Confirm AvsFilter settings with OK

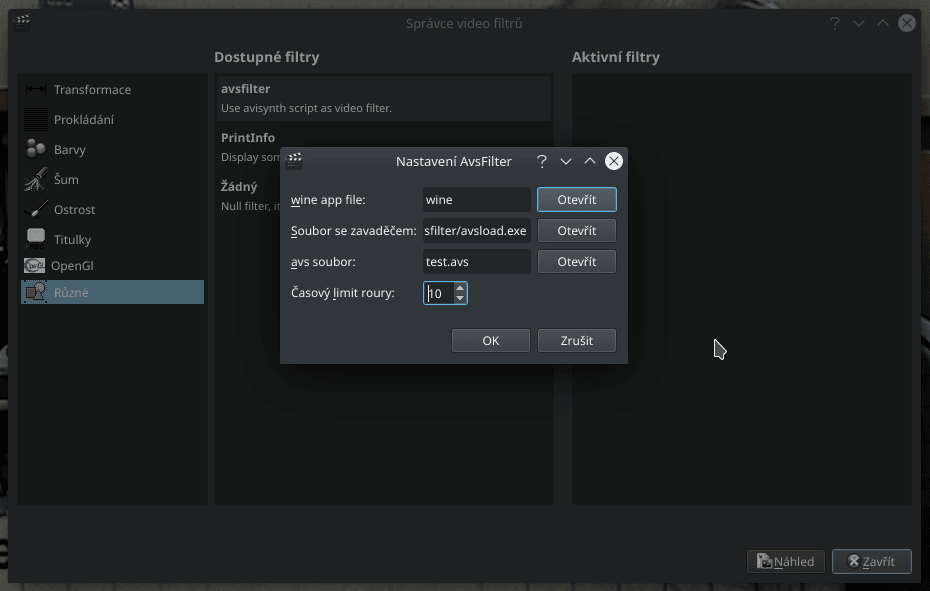pos(490,340)
